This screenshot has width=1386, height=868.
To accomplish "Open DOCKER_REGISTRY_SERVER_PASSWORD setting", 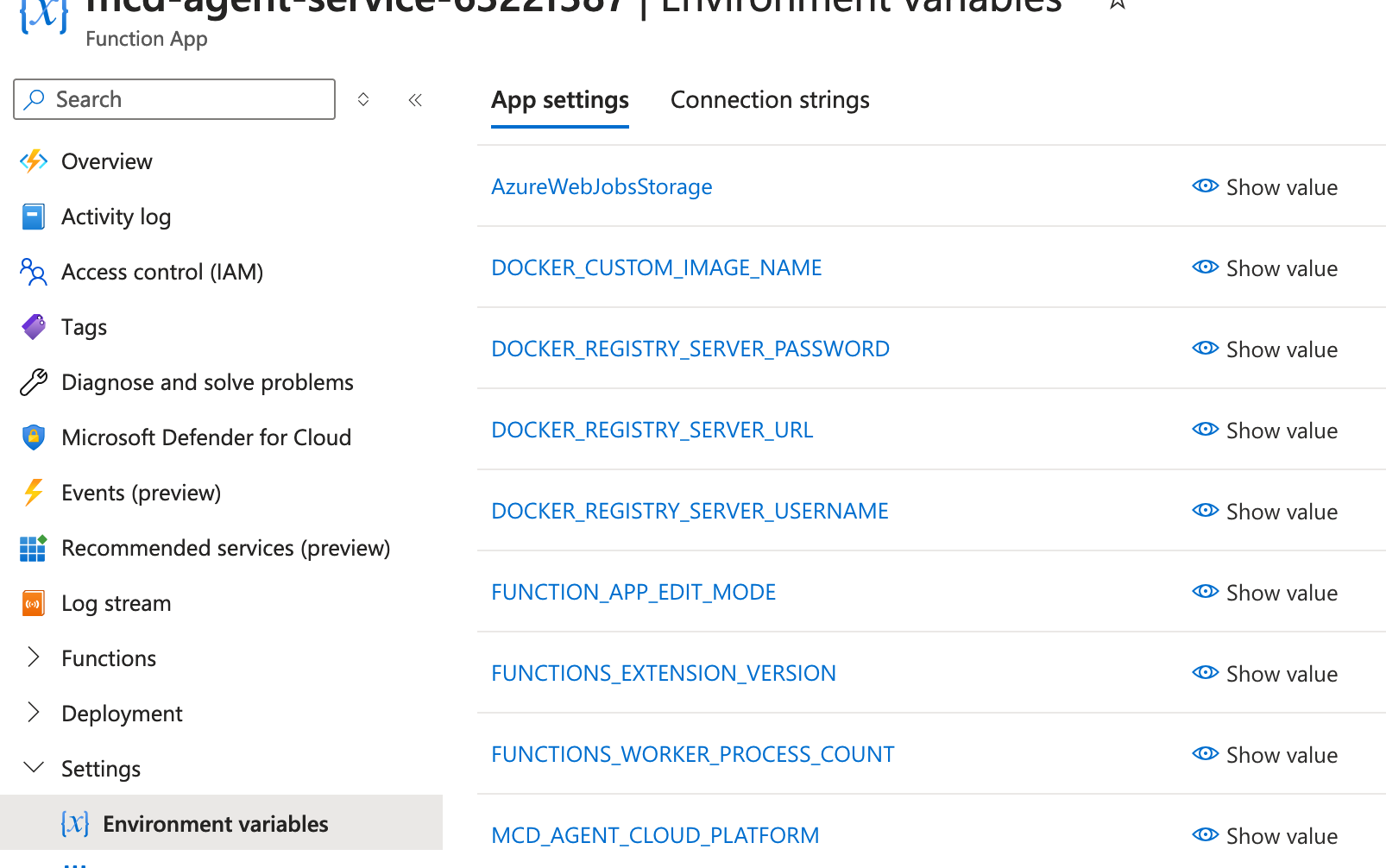I will [690, 349].
